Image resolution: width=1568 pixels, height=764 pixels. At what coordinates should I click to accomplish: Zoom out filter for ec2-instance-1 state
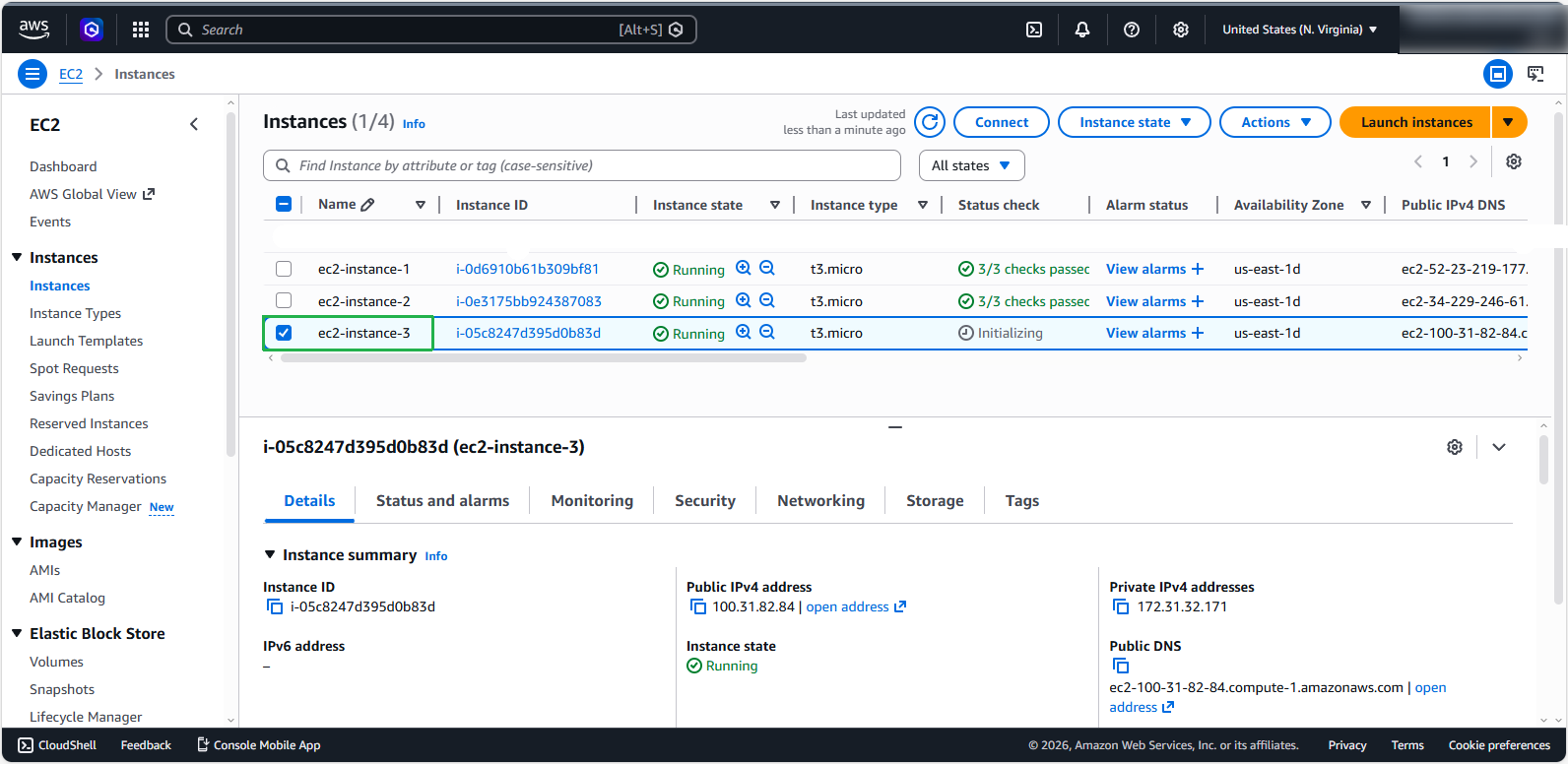[767, 268]
